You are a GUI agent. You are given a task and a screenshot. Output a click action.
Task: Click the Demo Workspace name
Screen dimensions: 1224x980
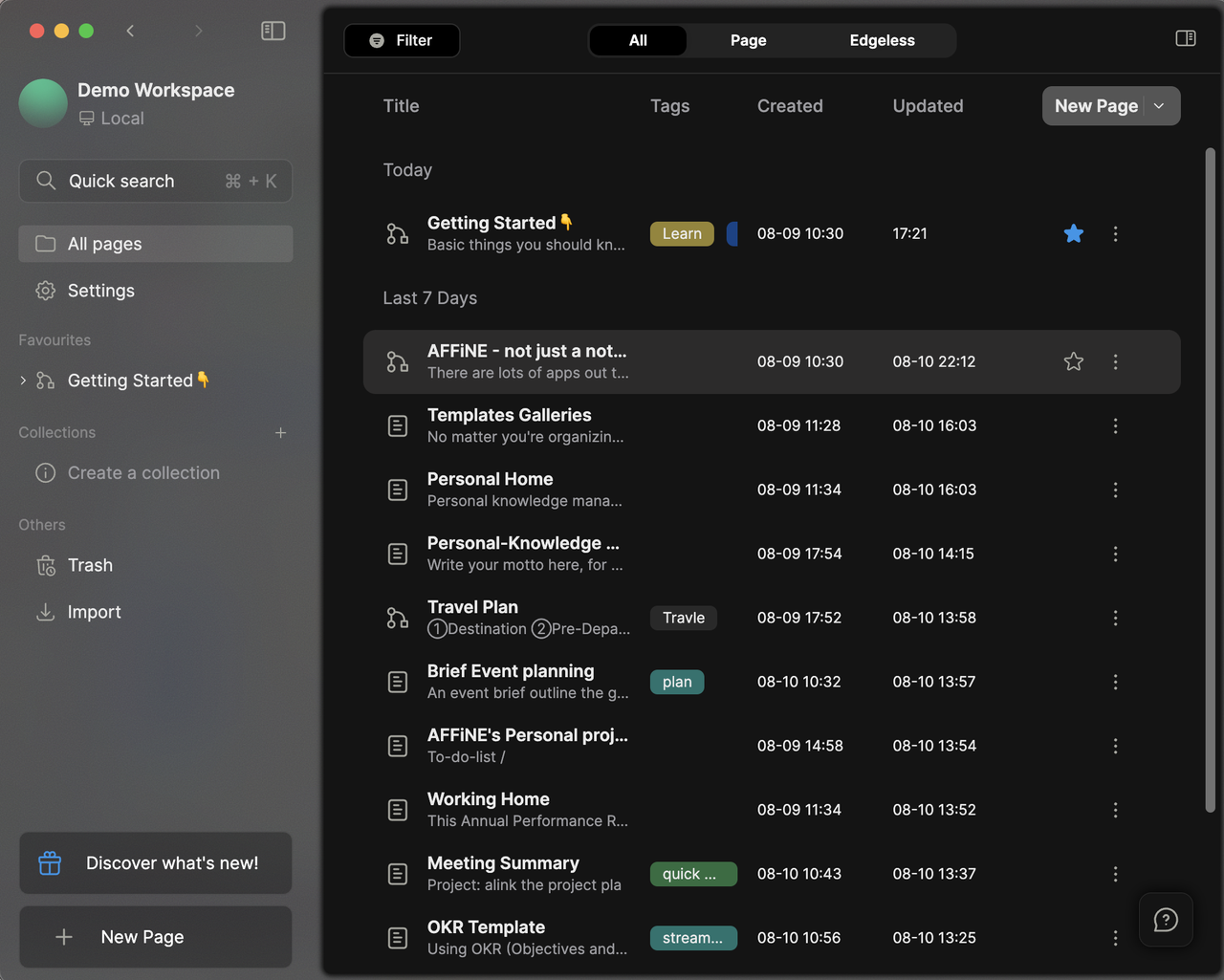(x=156, y=90)
